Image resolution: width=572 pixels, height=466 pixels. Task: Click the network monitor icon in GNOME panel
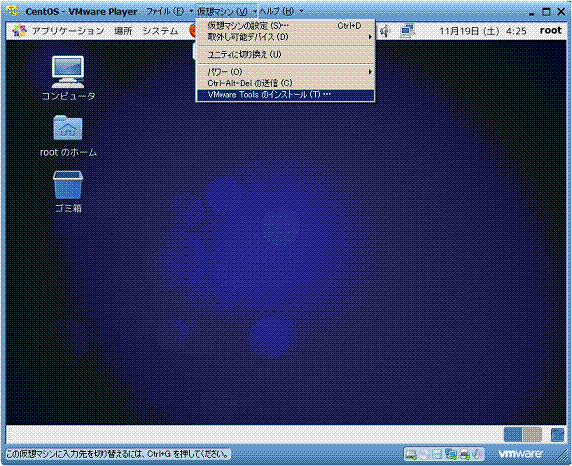[407, 31]
